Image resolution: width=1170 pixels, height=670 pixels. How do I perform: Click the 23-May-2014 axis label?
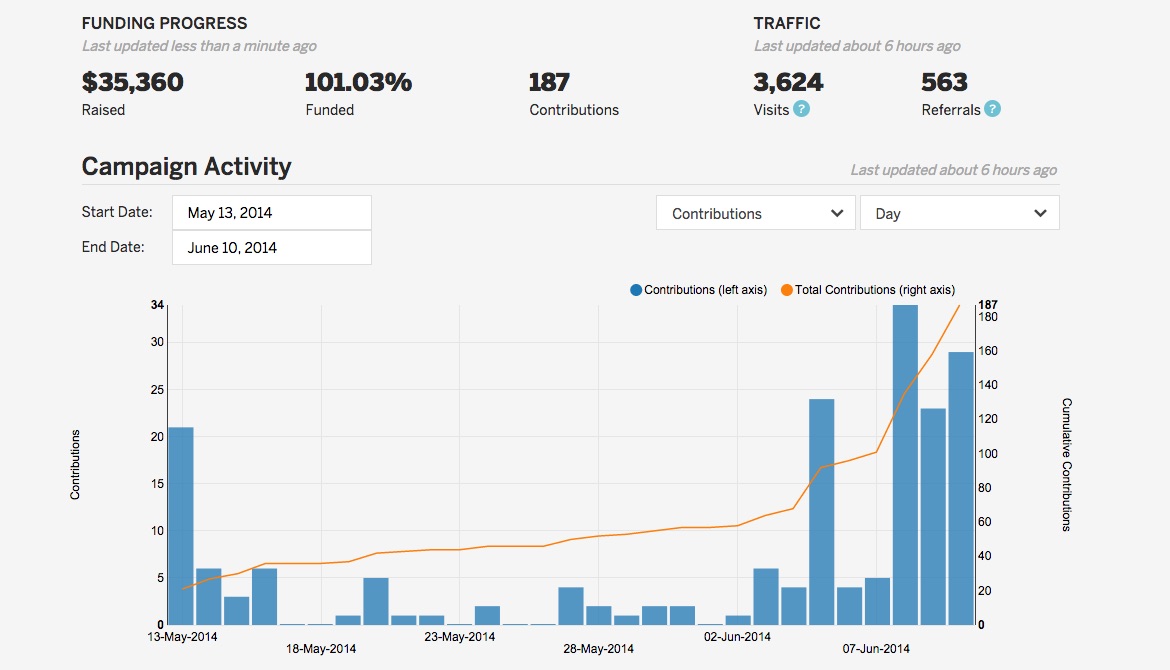[460, 637]
